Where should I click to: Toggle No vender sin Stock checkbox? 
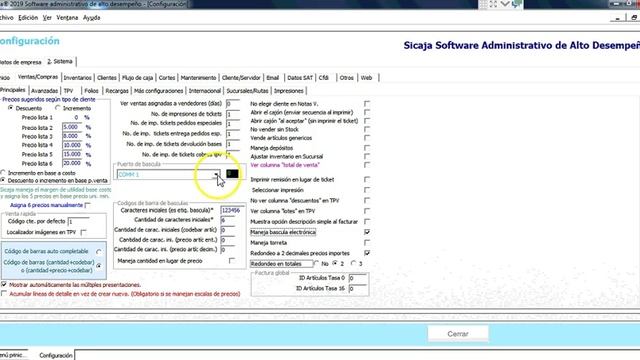click(367, 129)
